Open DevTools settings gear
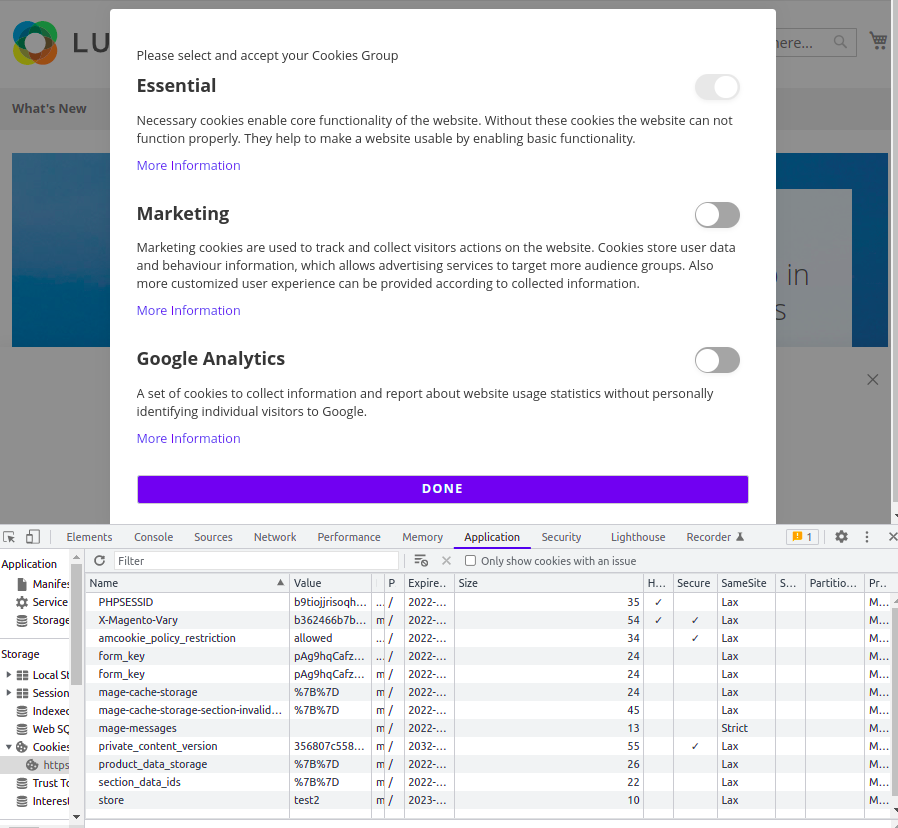The height and width of the screenshot is (828, 898). tap(841, 537)
